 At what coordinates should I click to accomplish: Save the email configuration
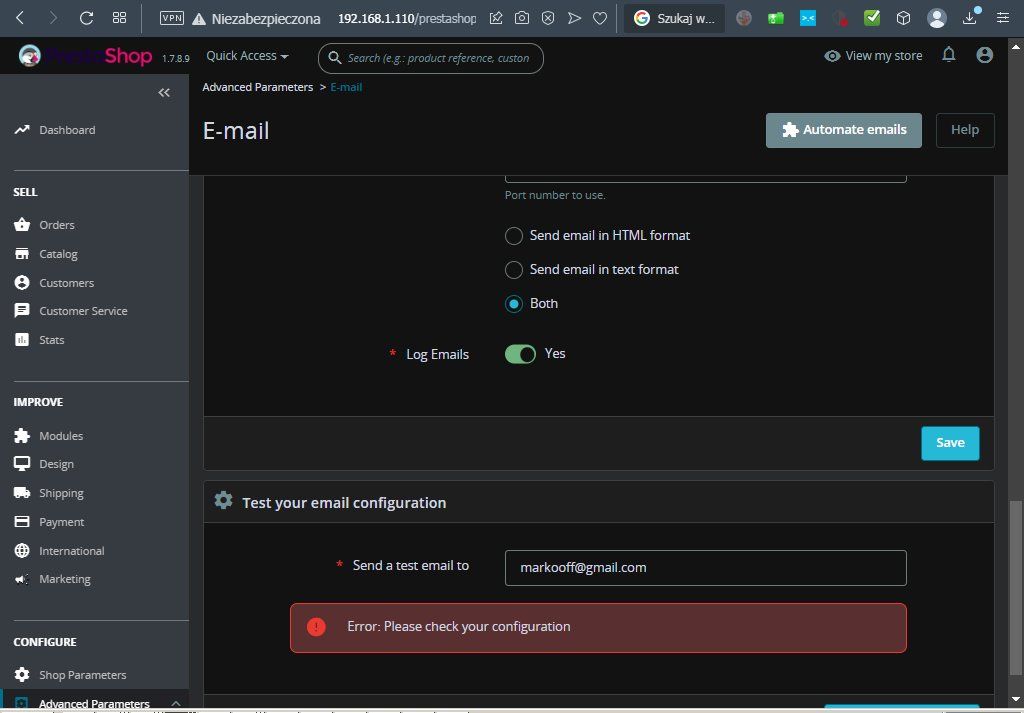coord(949,442)
